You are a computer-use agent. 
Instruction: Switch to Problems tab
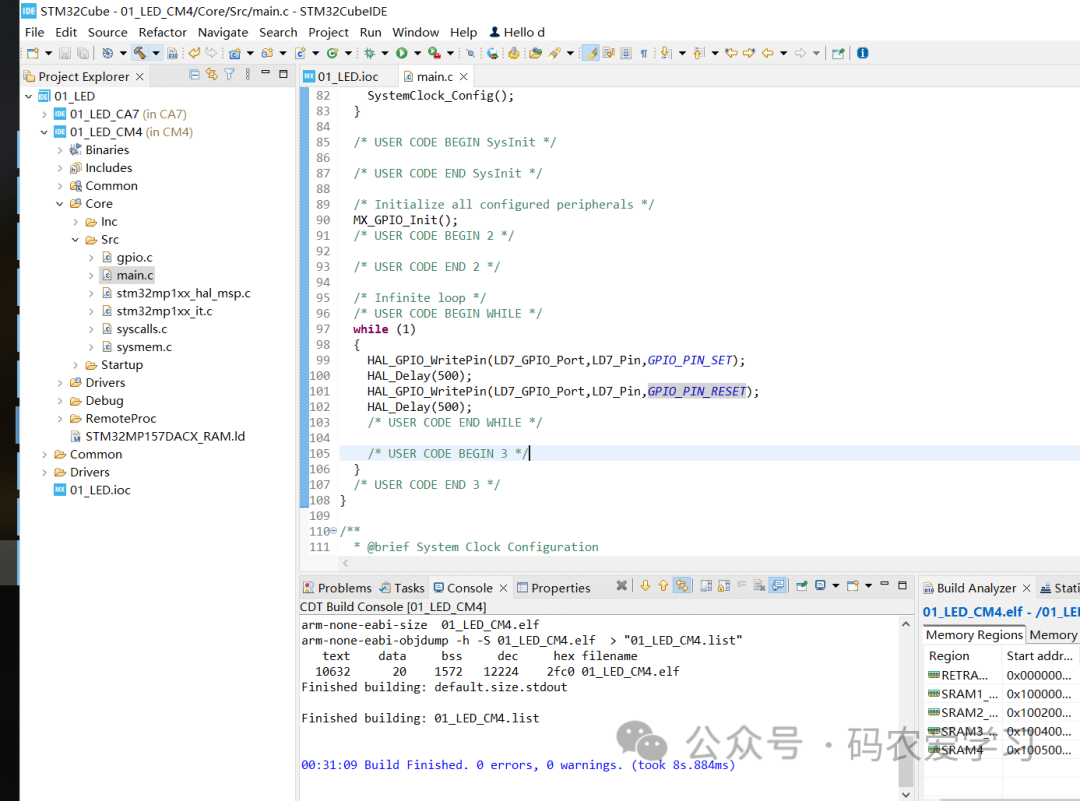click(x=338, y=587)
